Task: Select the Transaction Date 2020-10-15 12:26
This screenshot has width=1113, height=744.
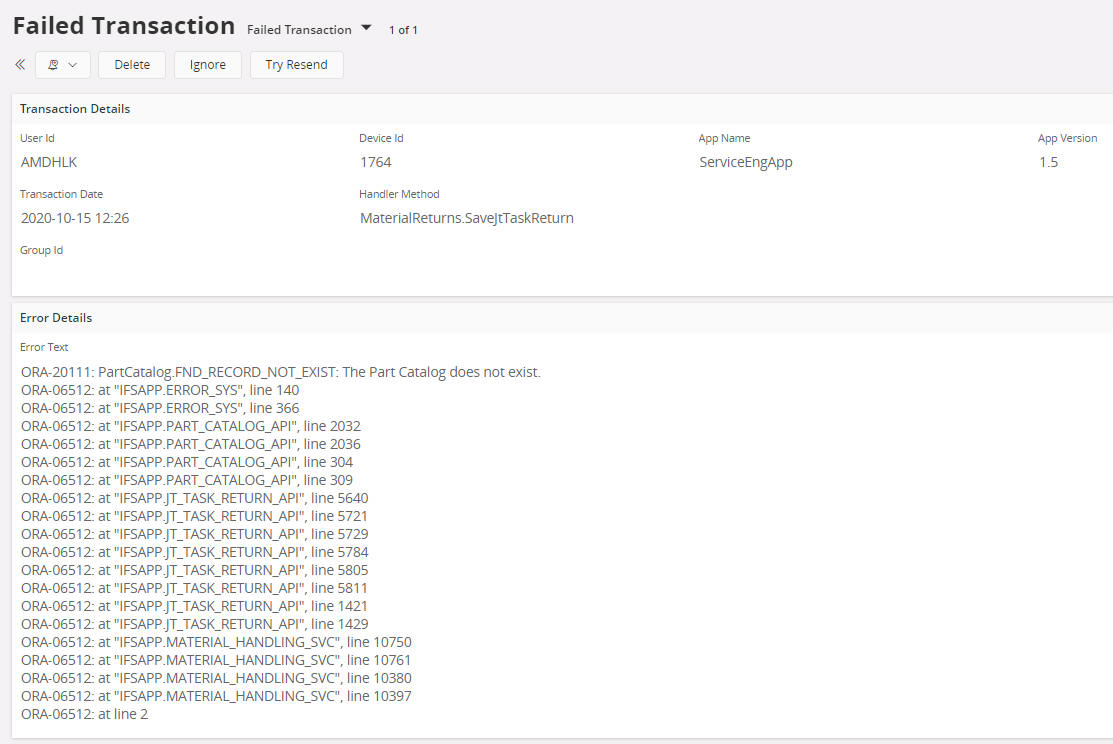Action: pos(75,218)
